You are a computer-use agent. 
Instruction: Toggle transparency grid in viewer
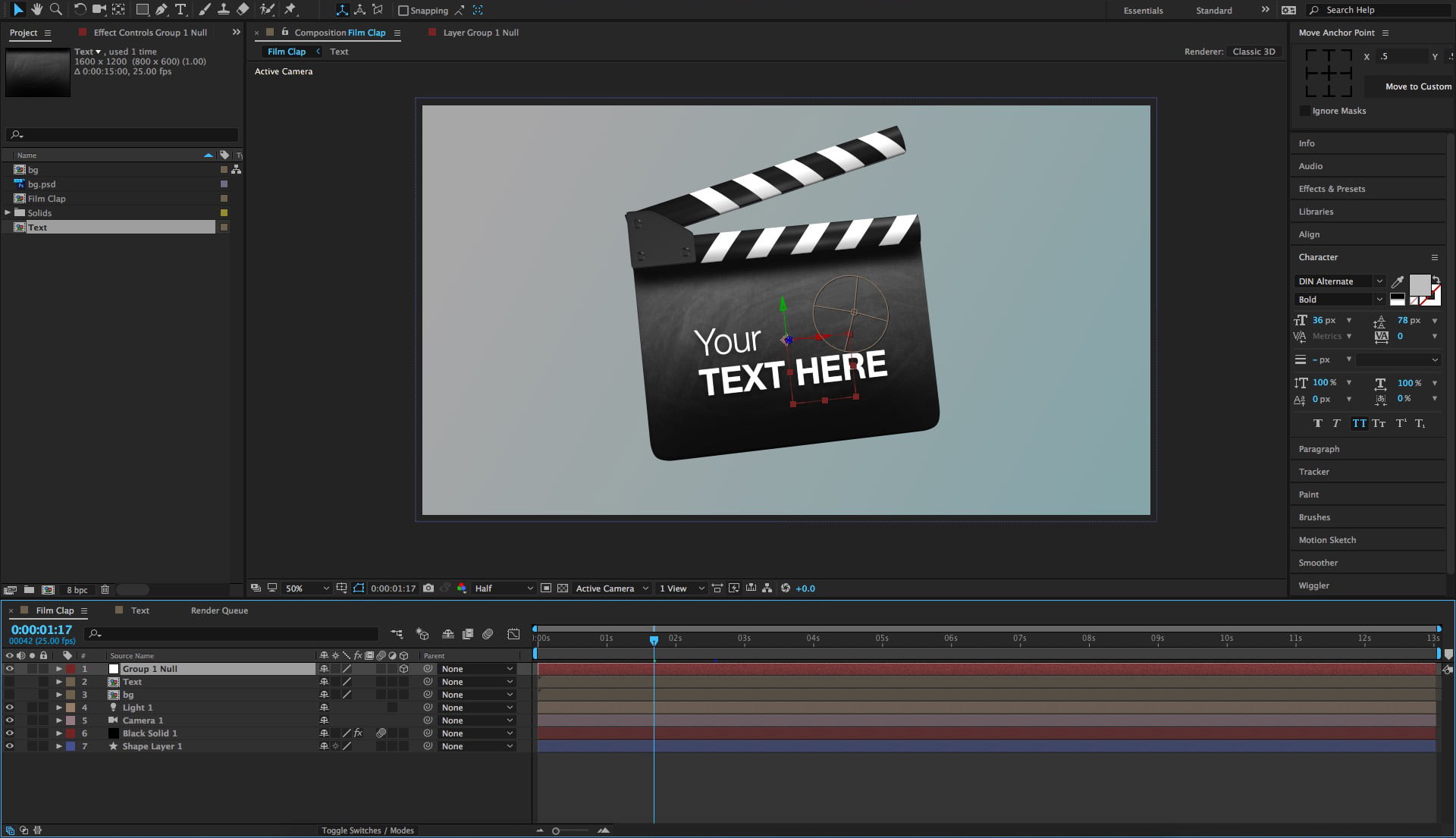click(563, 588)
